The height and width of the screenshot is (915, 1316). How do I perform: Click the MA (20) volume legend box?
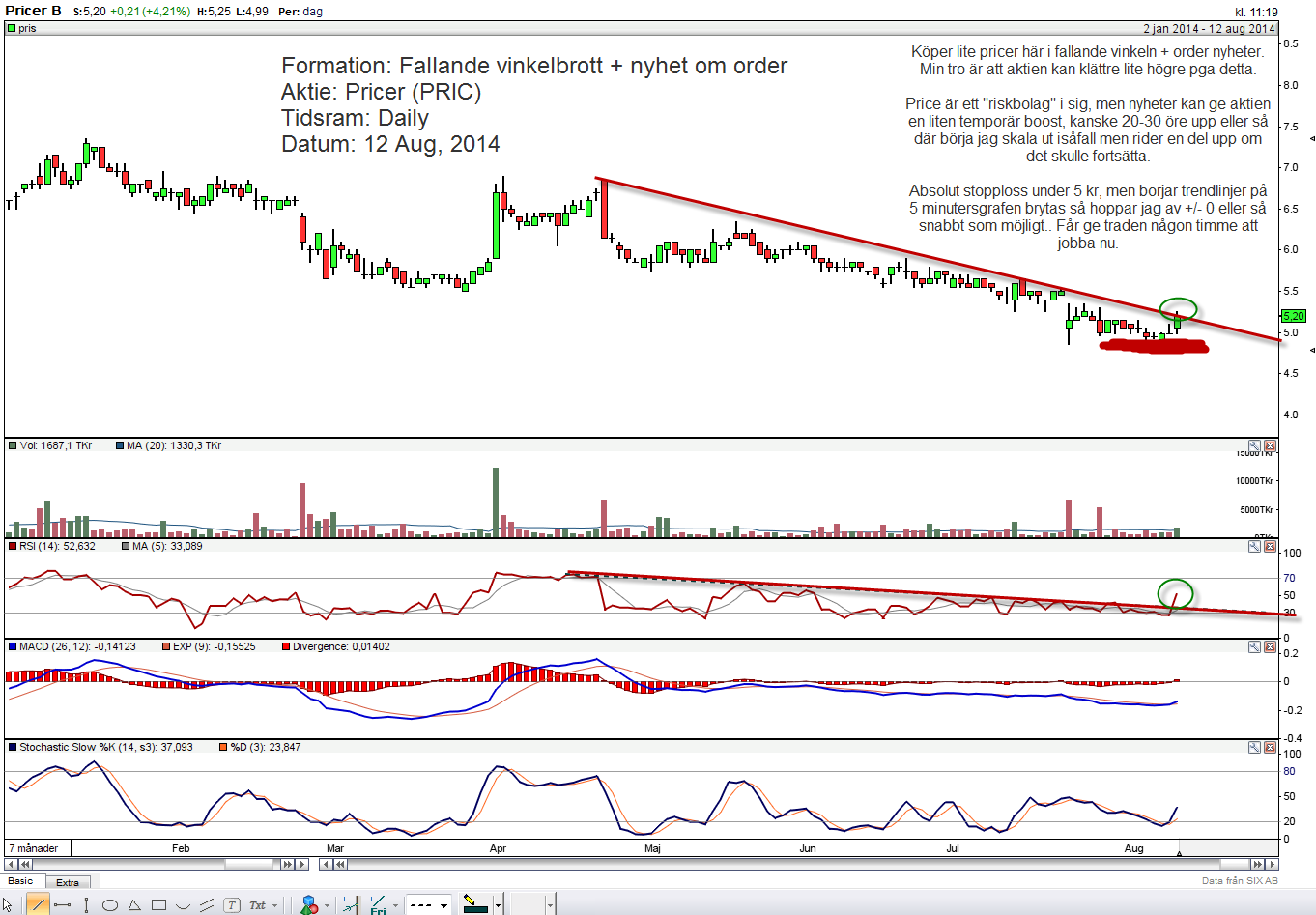coord(120,445)
